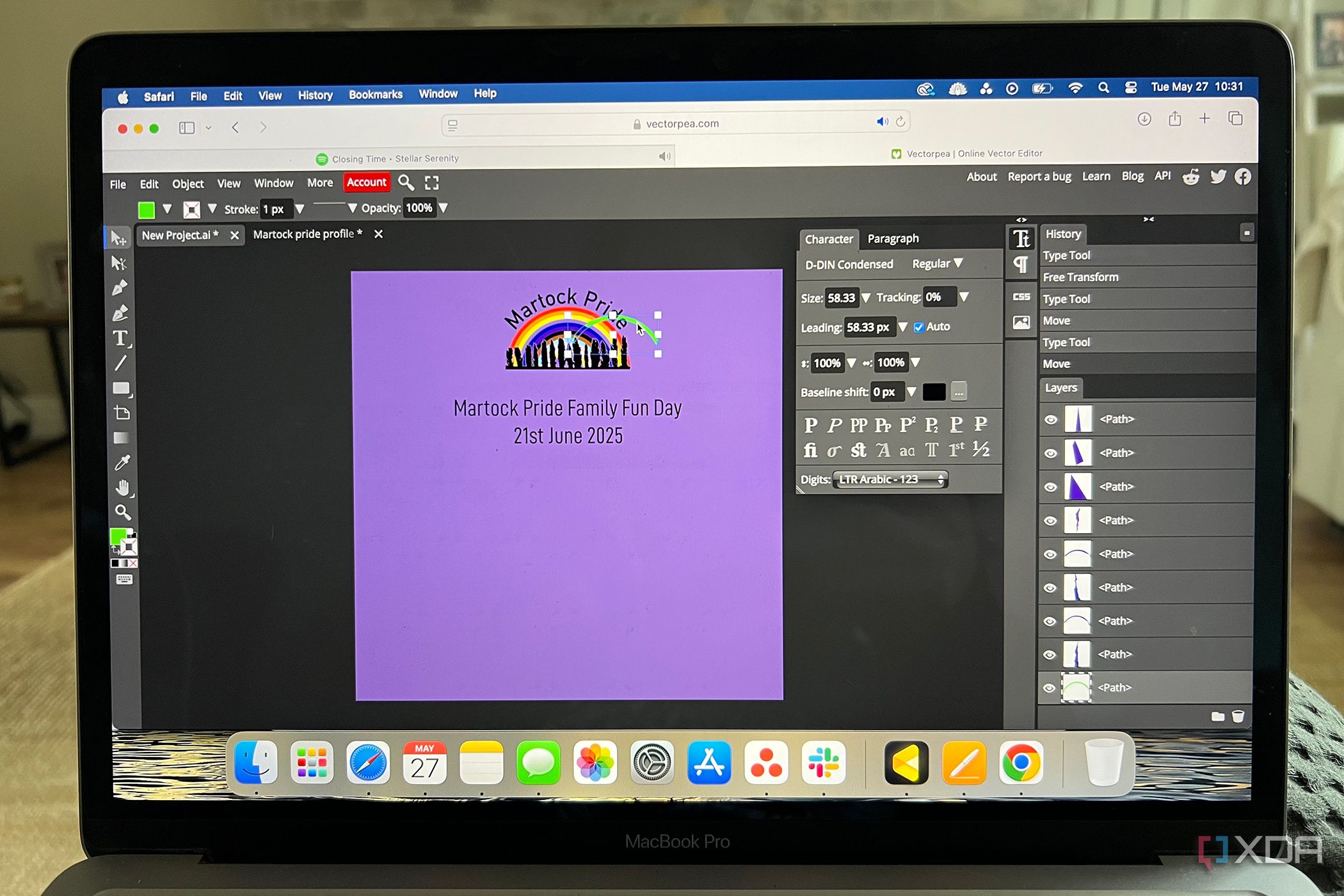The height and width of the screenshot is (896, 1344).
Task: Select the Direct Select arrow tool
Action: [119, 262]
